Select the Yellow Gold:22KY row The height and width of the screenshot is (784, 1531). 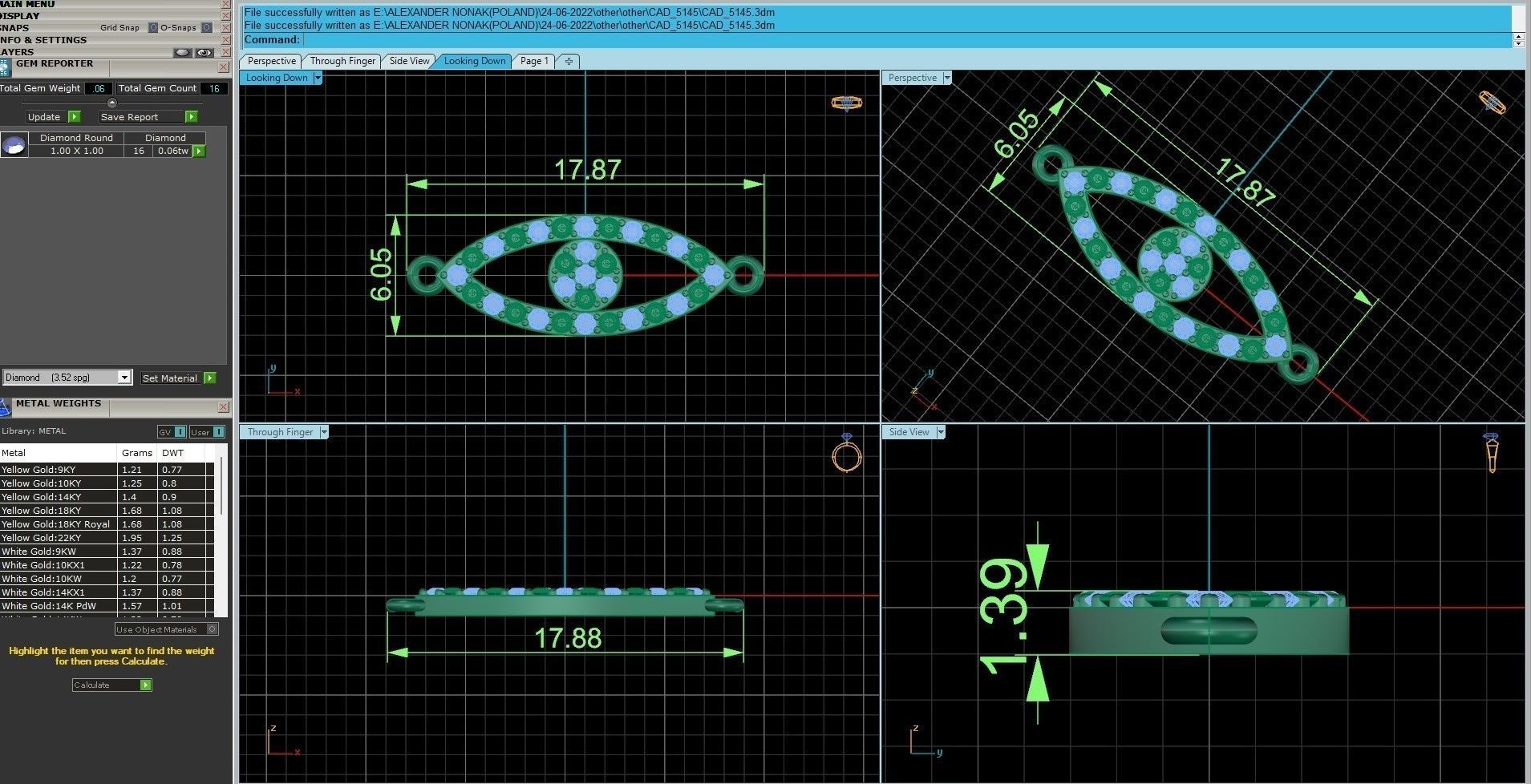tap(107, 538)
